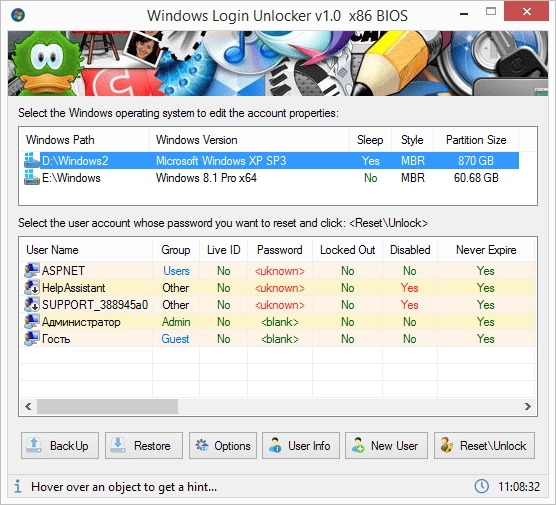Click the ASPNET user account icon

32,271
